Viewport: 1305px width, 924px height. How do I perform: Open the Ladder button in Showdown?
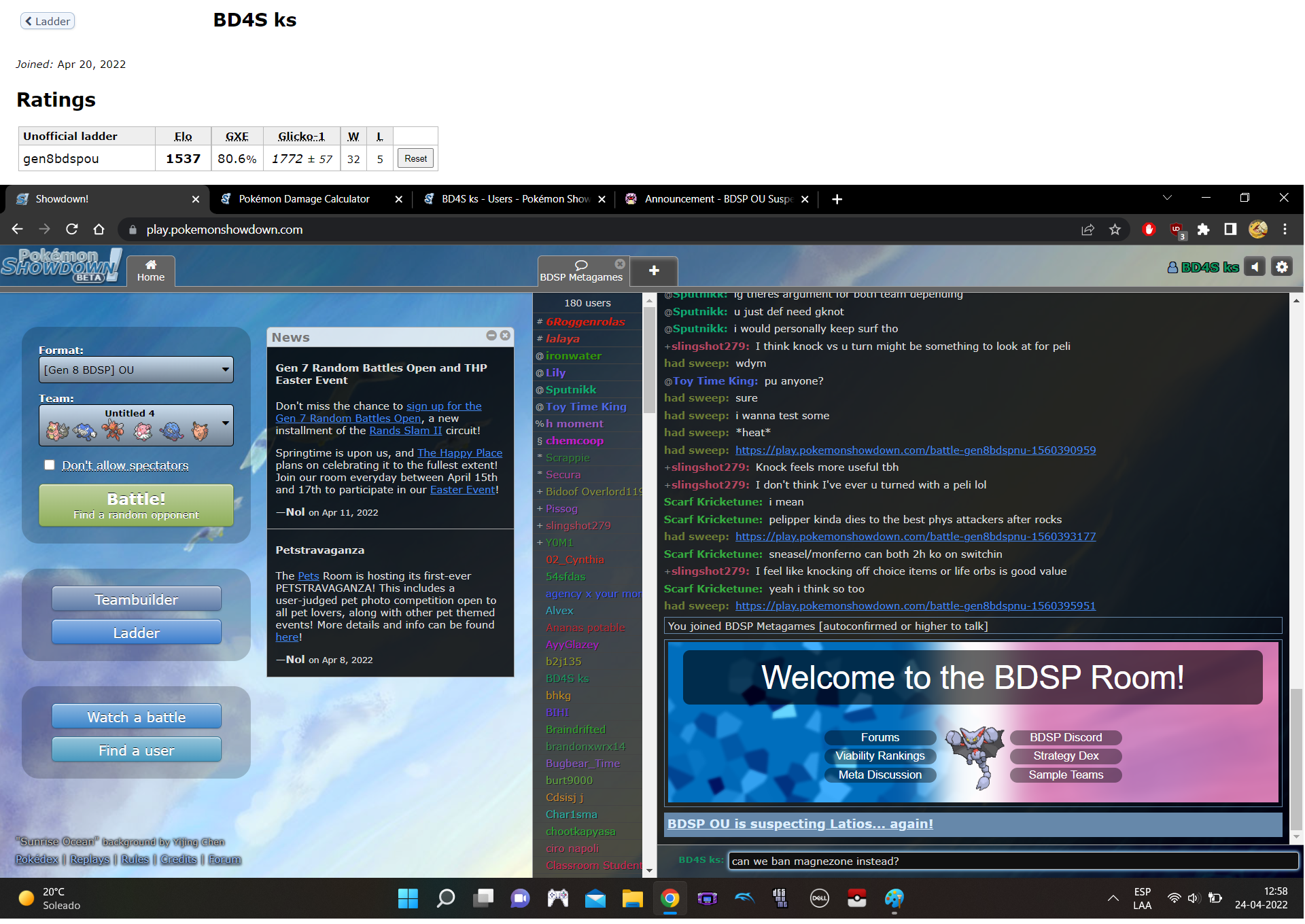point(137,633)
